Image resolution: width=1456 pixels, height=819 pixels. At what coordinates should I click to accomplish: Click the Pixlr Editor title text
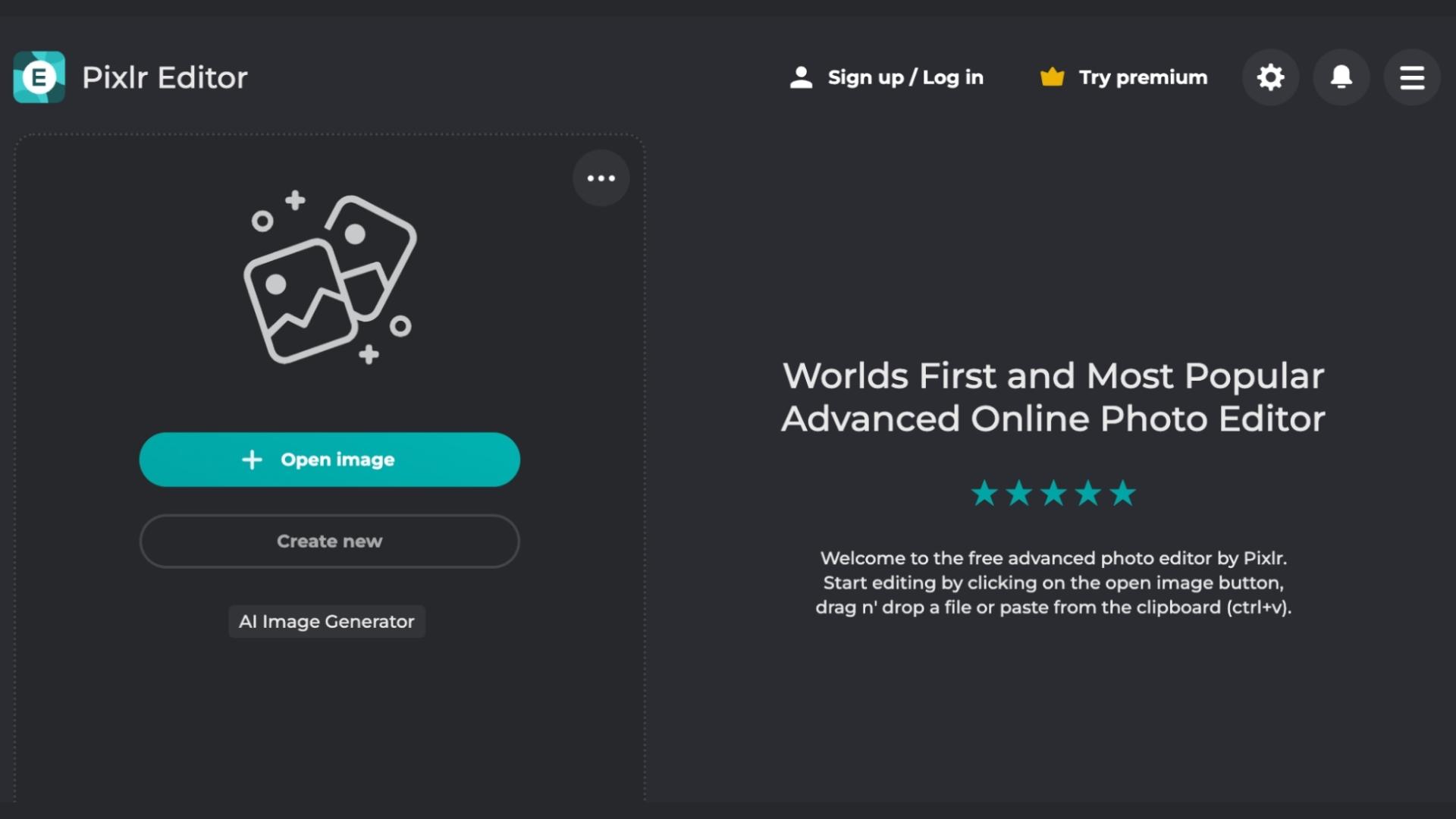pyautogui.click(x=165, y=77)
